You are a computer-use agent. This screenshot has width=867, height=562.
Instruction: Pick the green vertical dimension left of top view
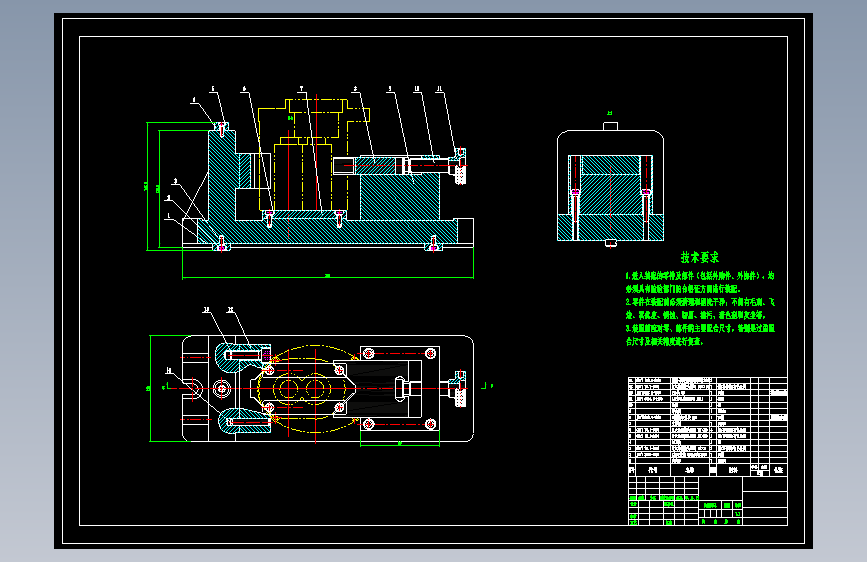pos(150,388)
